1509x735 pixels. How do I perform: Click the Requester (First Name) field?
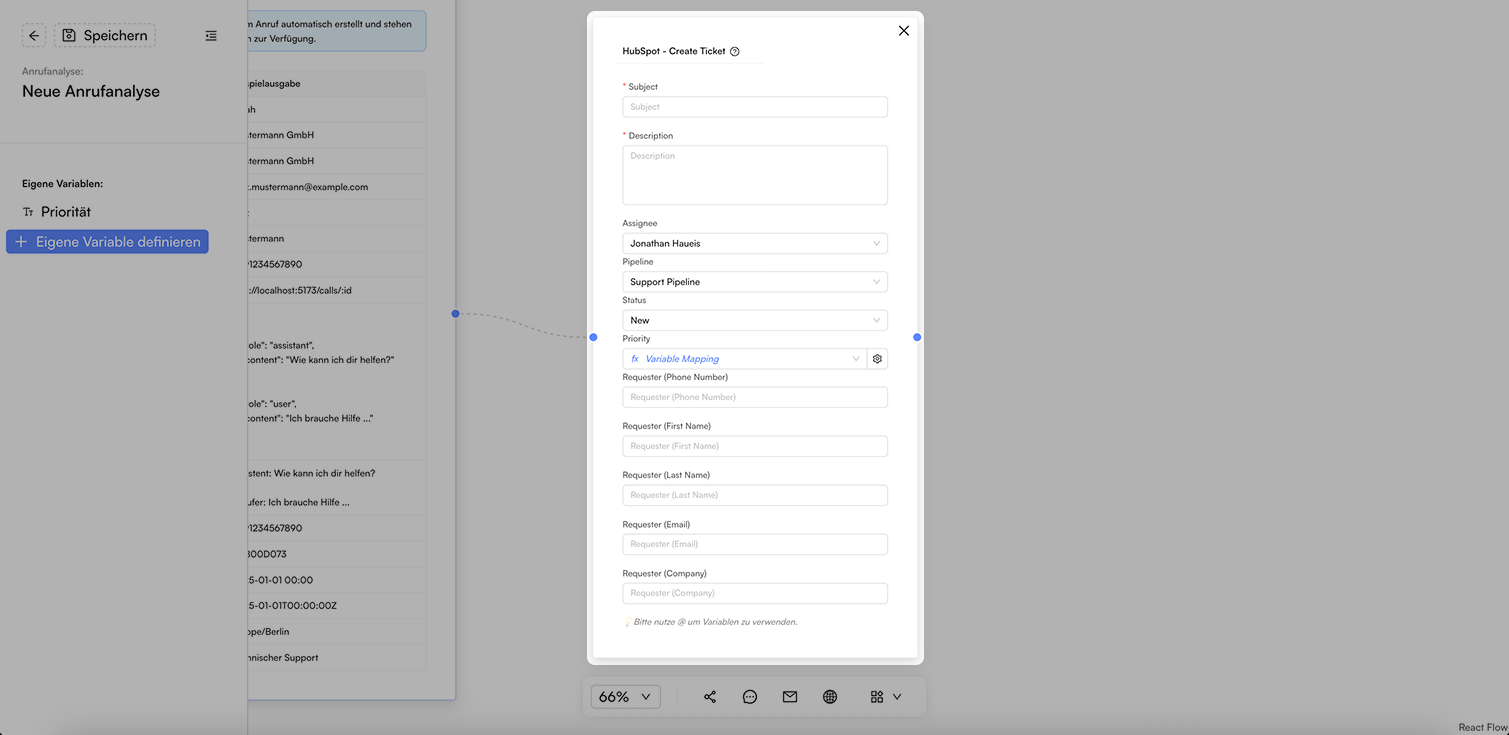coord(755,446)
